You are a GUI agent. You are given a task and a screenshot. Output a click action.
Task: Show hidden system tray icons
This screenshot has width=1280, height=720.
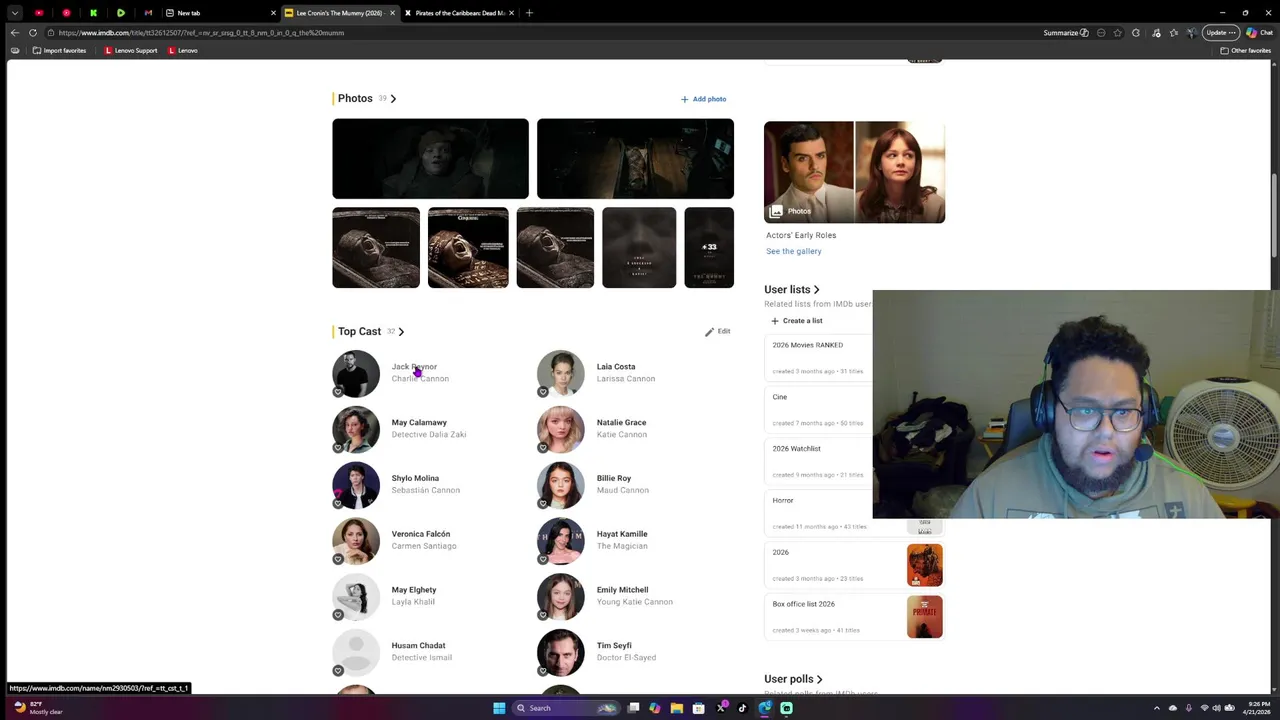click(x=1157, y=708)
